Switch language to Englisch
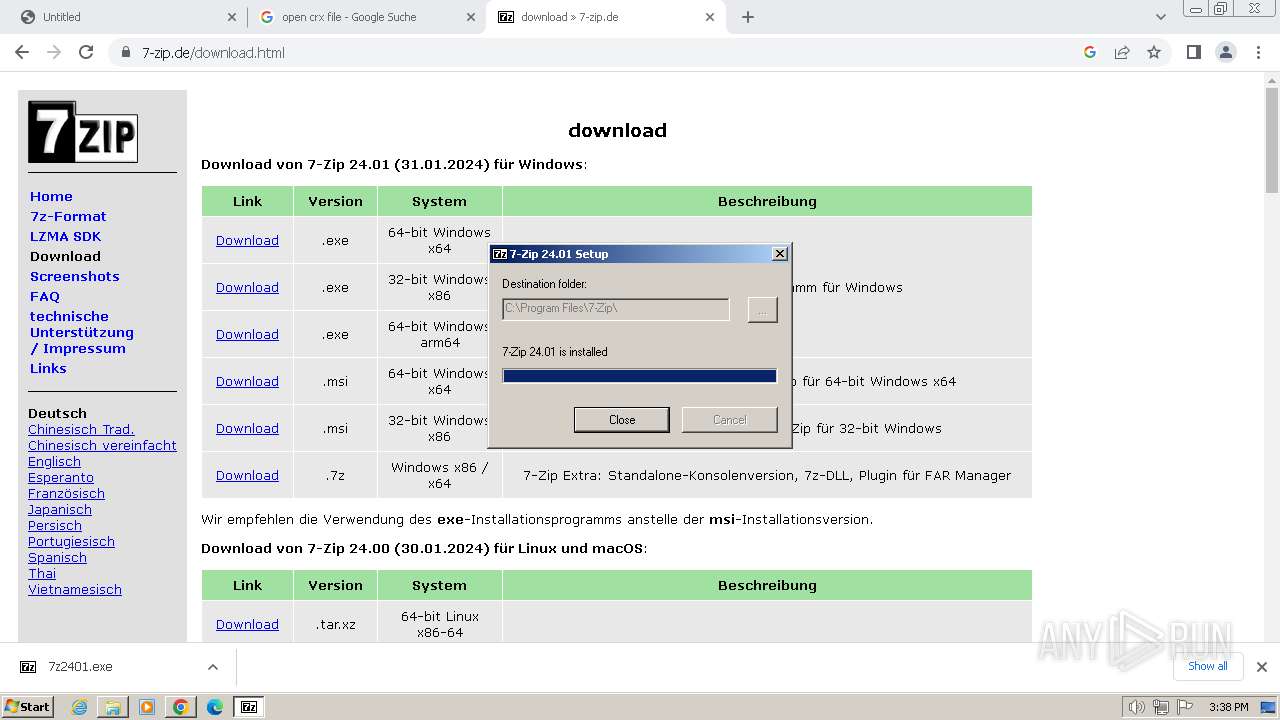This screenshot has width=1280, height=720. click(x=54, y=461)
